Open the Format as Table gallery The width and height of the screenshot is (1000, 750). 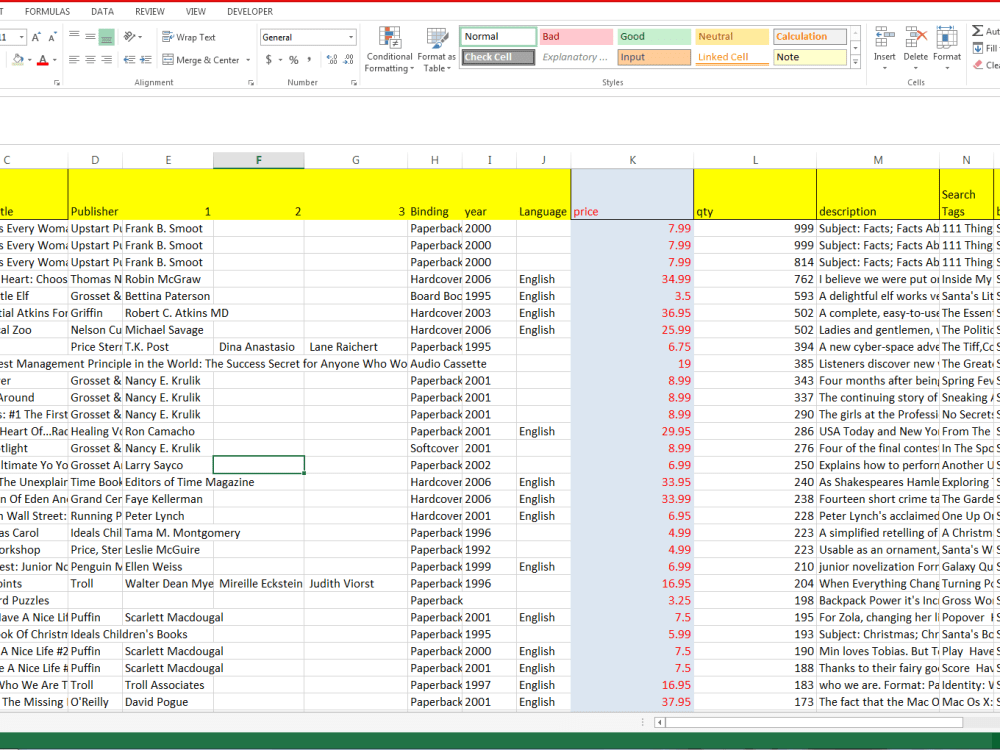[437, 50]
